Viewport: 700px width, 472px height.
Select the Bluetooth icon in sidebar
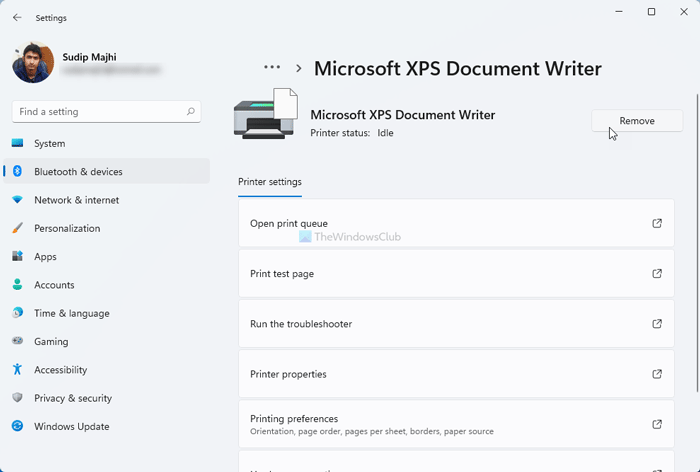[x=17, y=171]
